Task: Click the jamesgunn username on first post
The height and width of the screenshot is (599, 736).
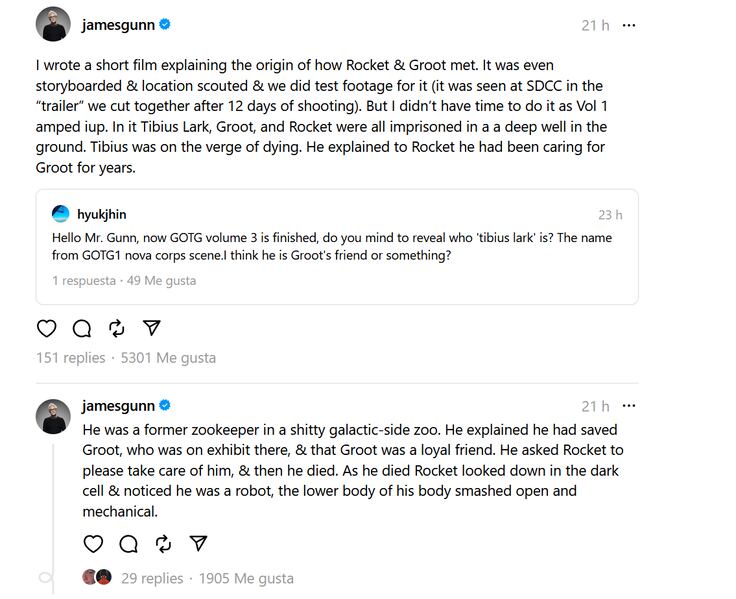Action: [118, 24]
